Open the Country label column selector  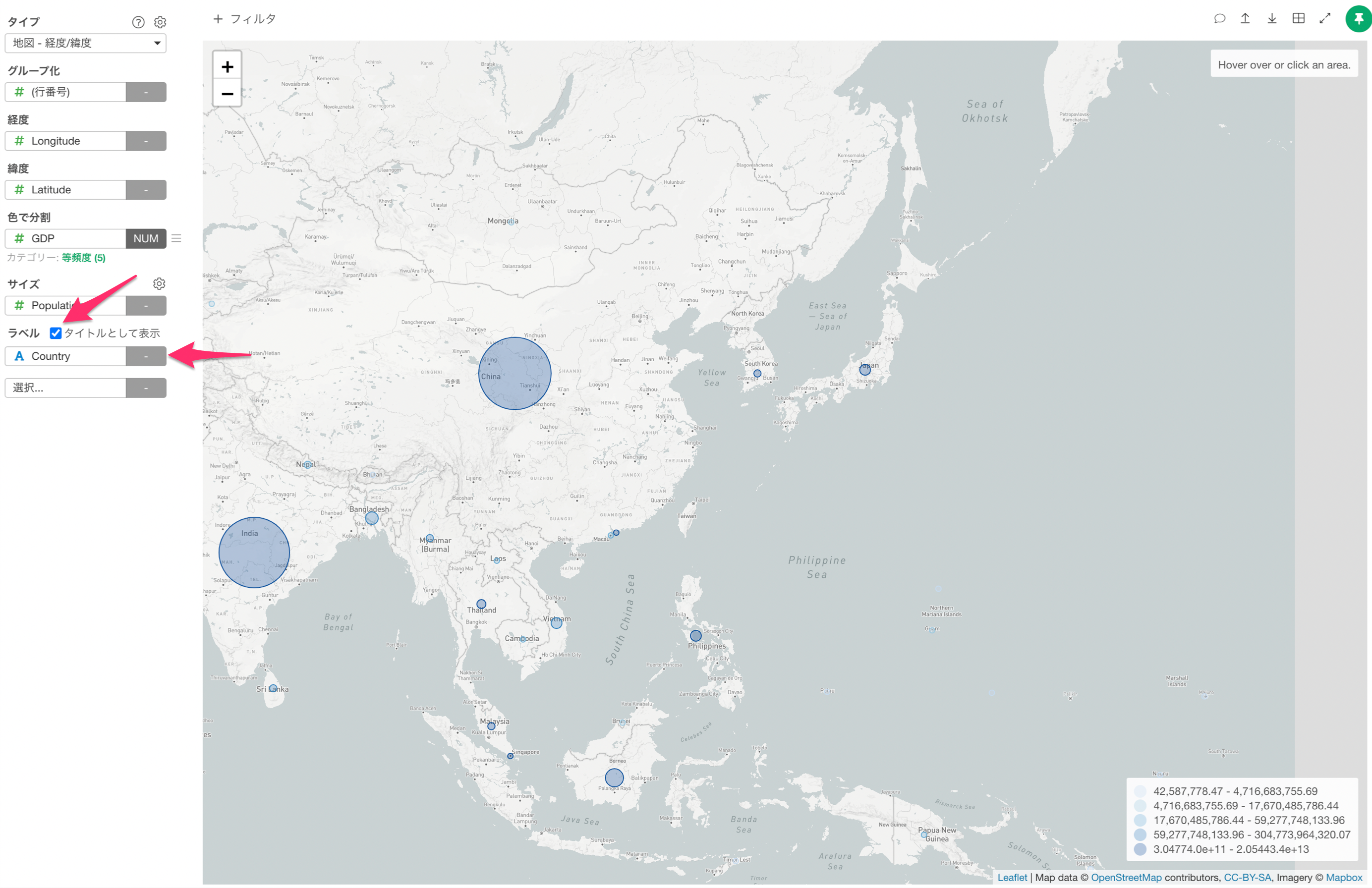(65, 356)
